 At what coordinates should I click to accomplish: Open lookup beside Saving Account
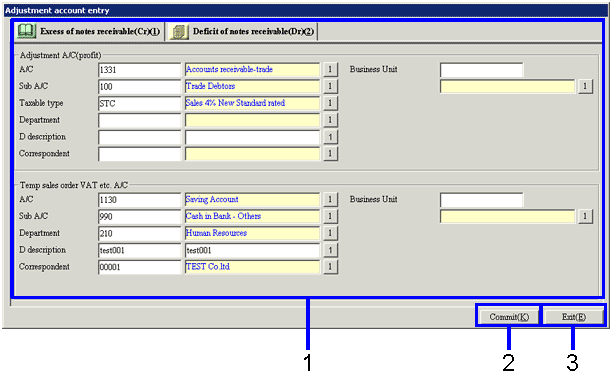coord(330,199)
